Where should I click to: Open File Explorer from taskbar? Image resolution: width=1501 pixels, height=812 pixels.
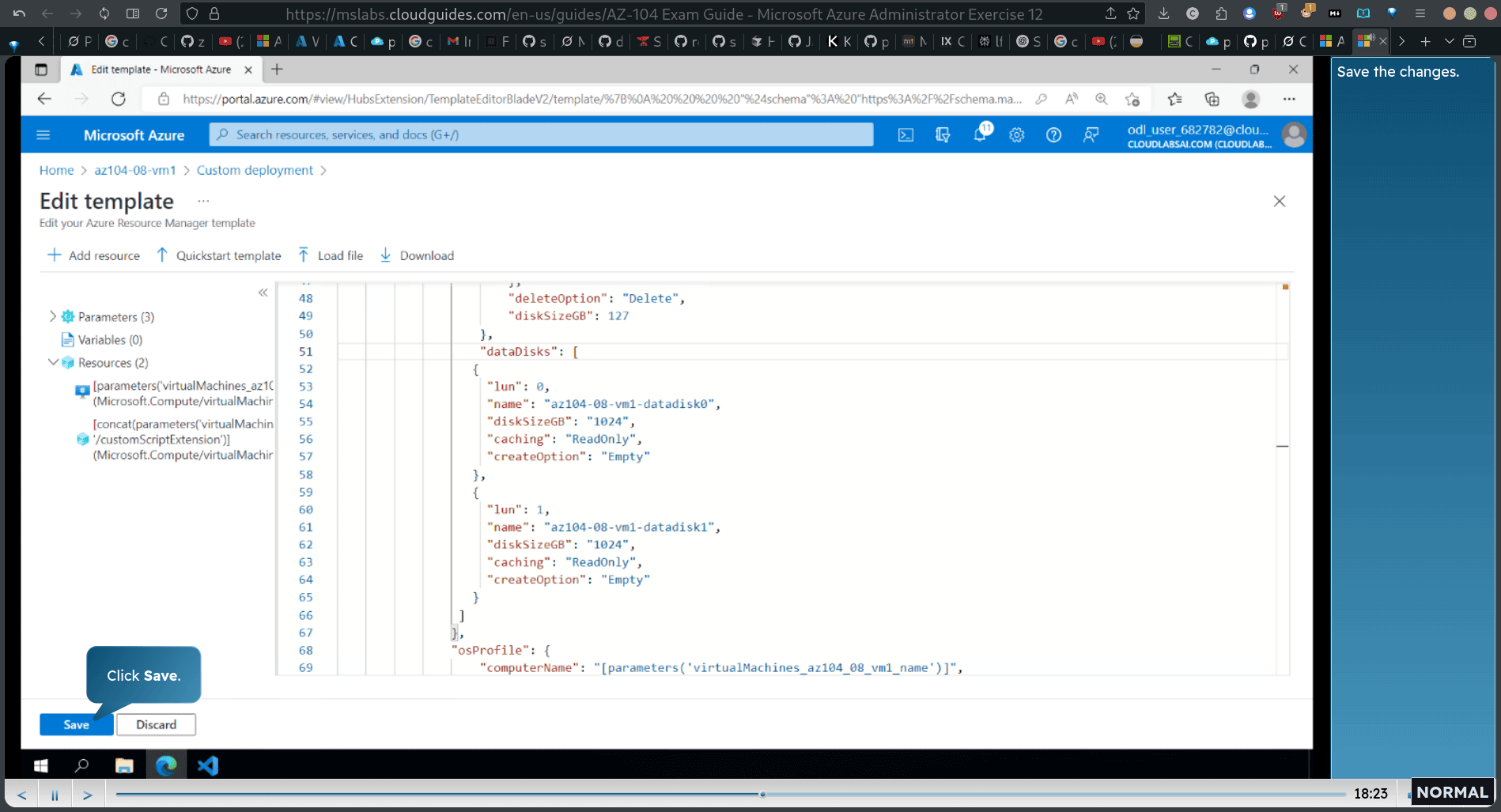124,765
